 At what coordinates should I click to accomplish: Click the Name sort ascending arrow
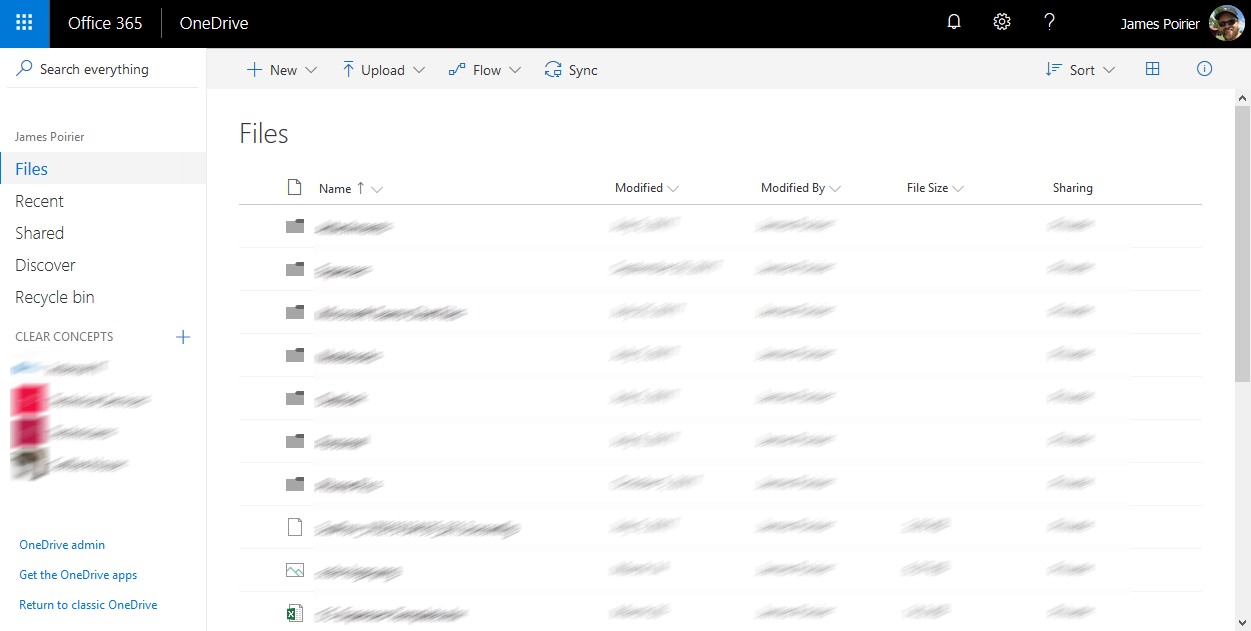361,188
